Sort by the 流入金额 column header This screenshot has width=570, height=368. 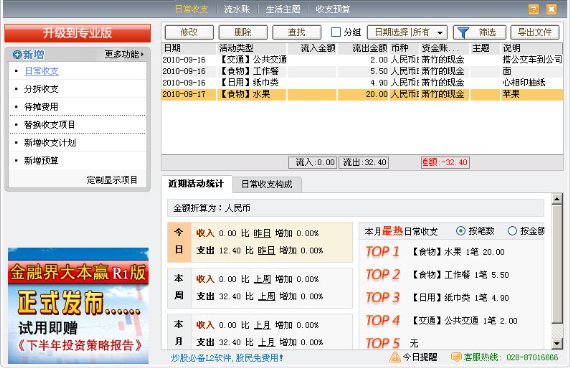[312, 48]
